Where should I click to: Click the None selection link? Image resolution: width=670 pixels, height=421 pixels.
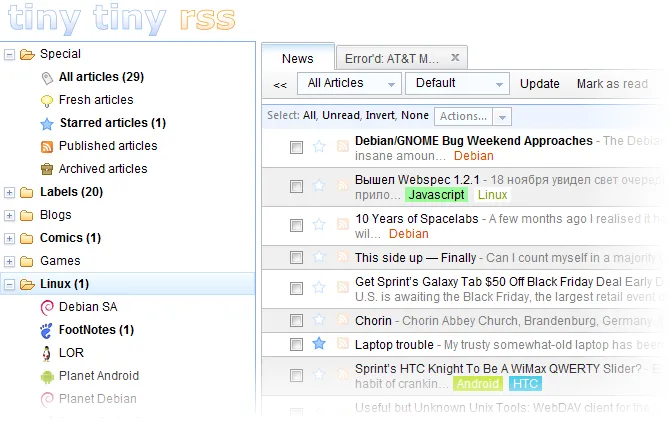(414, 115)
